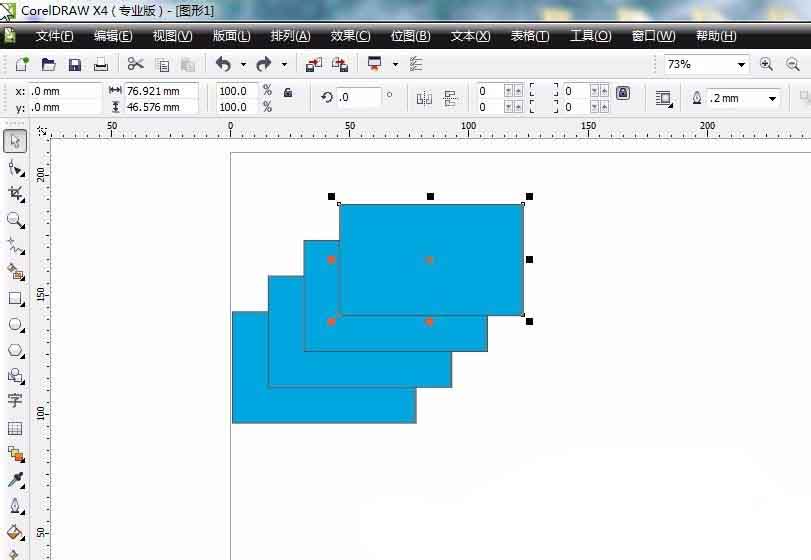Open the 文件(F) menu

coord(54,36)
